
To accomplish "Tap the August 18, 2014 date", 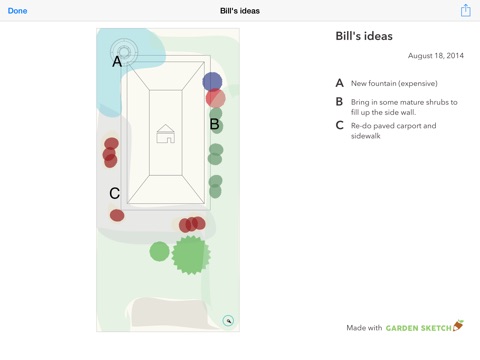I will 436,56.
